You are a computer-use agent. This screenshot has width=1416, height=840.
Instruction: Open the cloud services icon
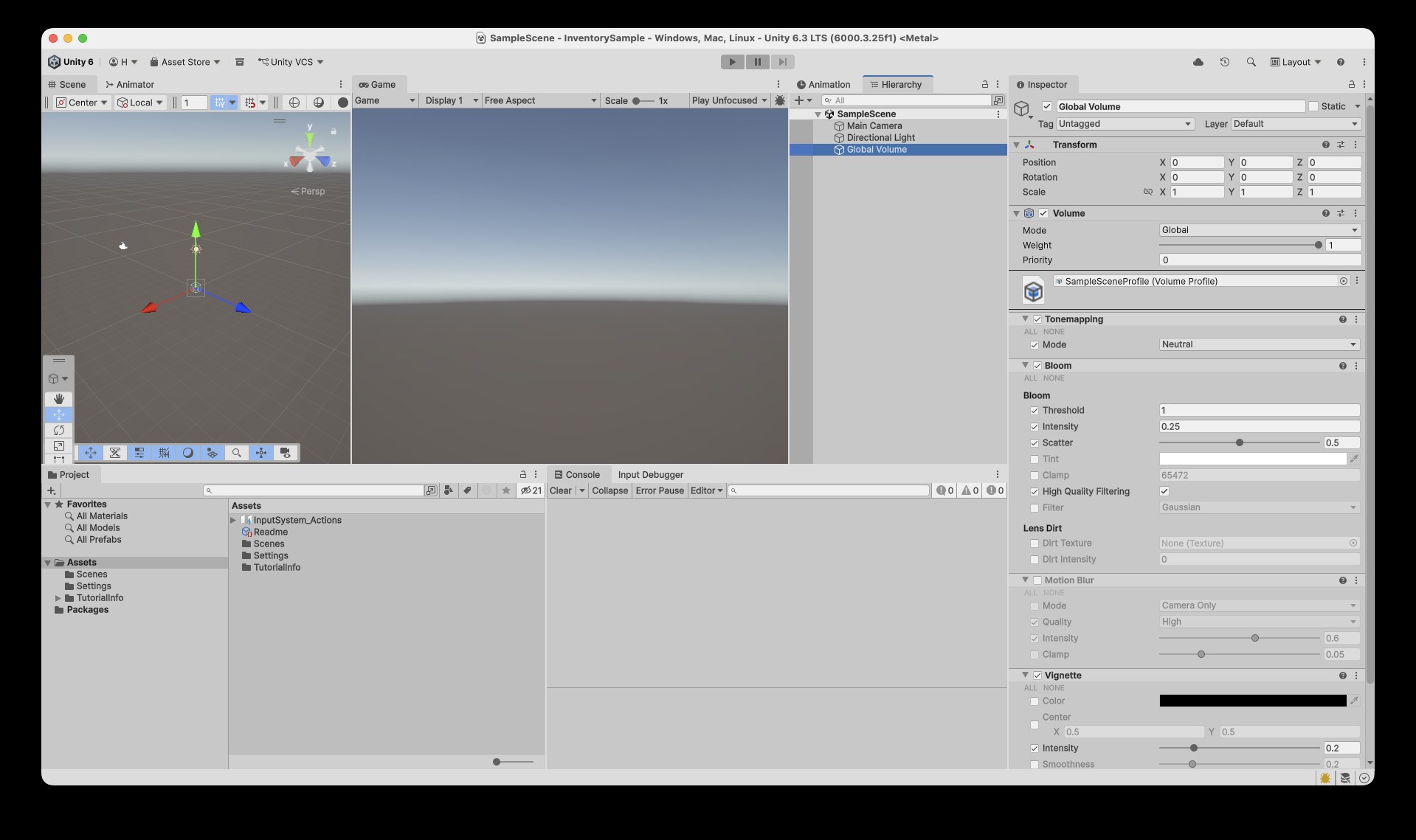[1198, 62]
